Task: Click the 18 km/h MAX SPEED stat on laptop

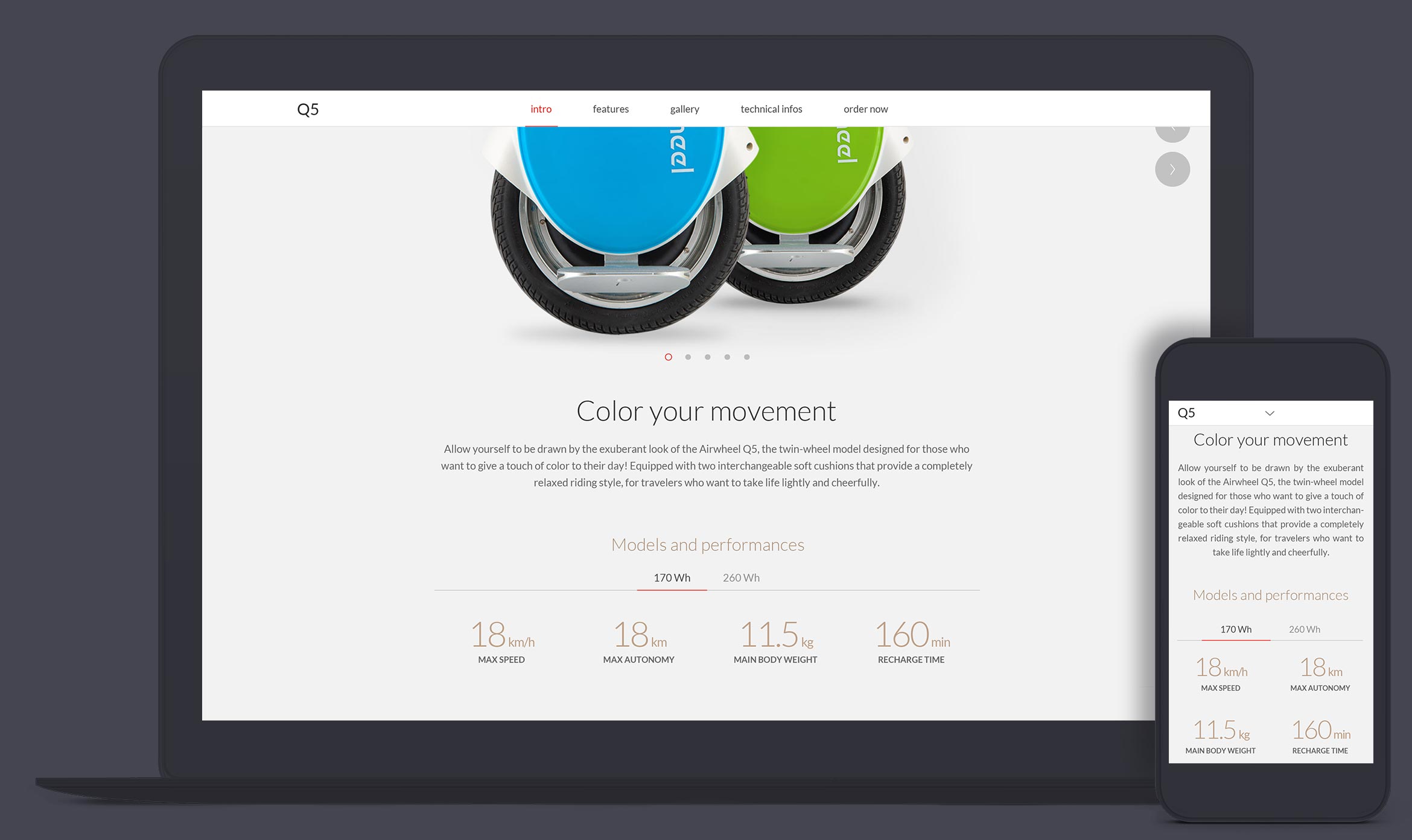Action: point(502,642)
